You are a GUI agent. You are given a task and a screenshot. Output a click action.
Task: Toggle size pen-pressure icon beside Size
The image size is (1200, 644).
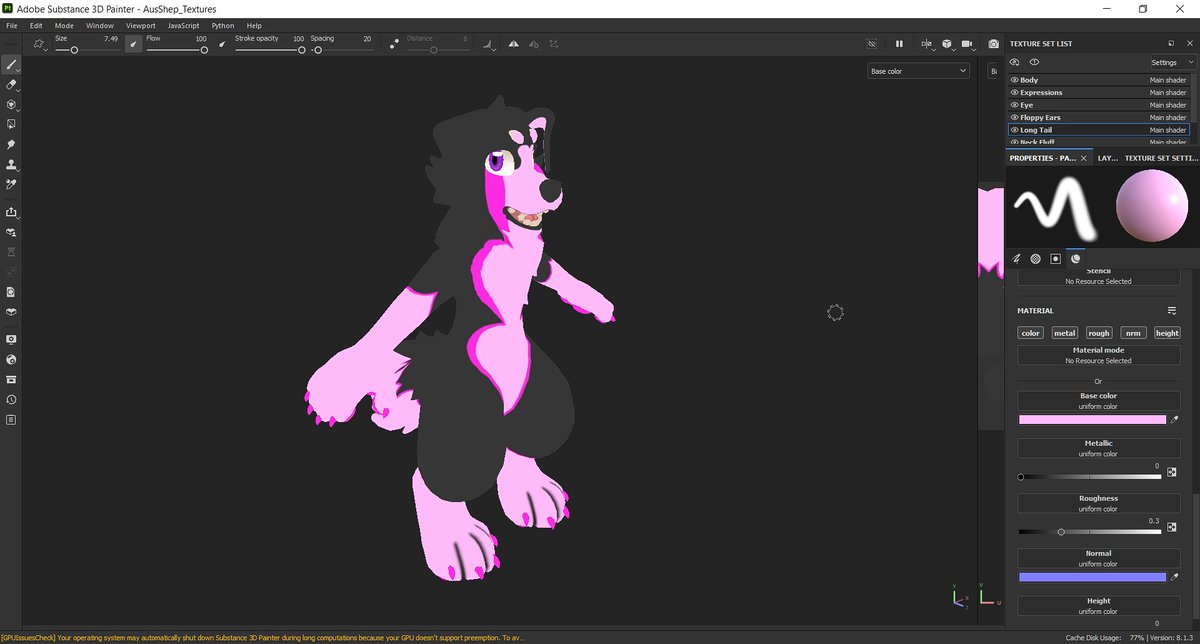click(x=133, y=44)
